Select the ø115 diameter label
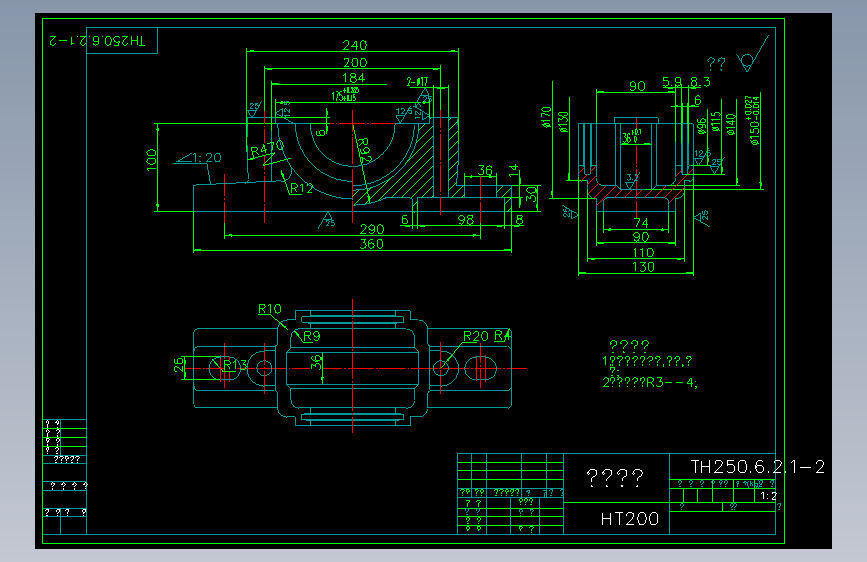This screenshot has height=562, width=867. click(x=716, y=122)
